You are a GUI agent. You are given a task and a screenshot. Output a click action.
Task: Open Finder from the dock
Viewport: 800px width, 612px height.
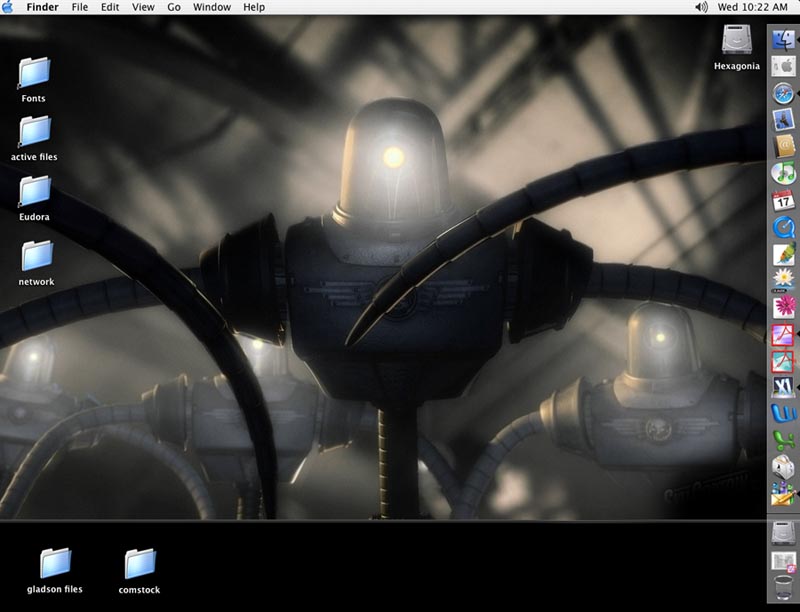(783, 41)
